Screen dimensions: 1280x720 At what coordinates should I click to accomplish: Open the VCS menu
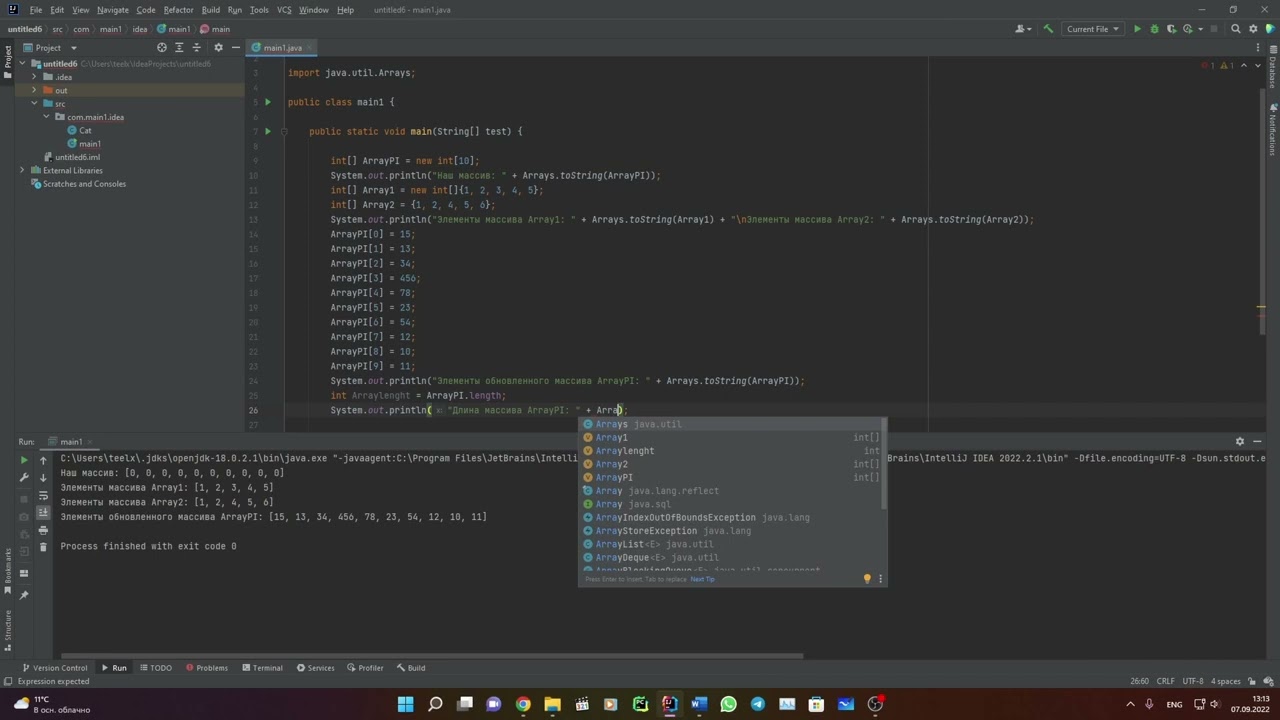[284, 10]
